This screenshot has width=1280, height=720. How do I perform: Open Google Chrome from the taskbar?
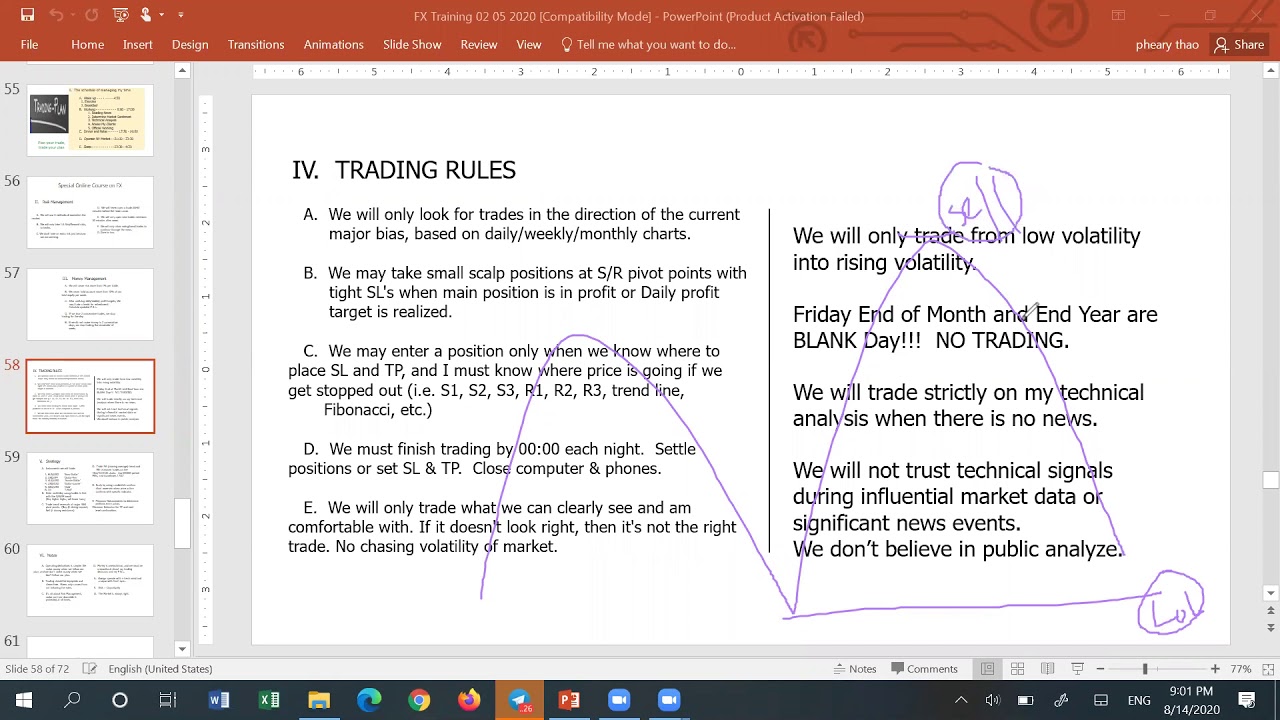click(419, 700)
